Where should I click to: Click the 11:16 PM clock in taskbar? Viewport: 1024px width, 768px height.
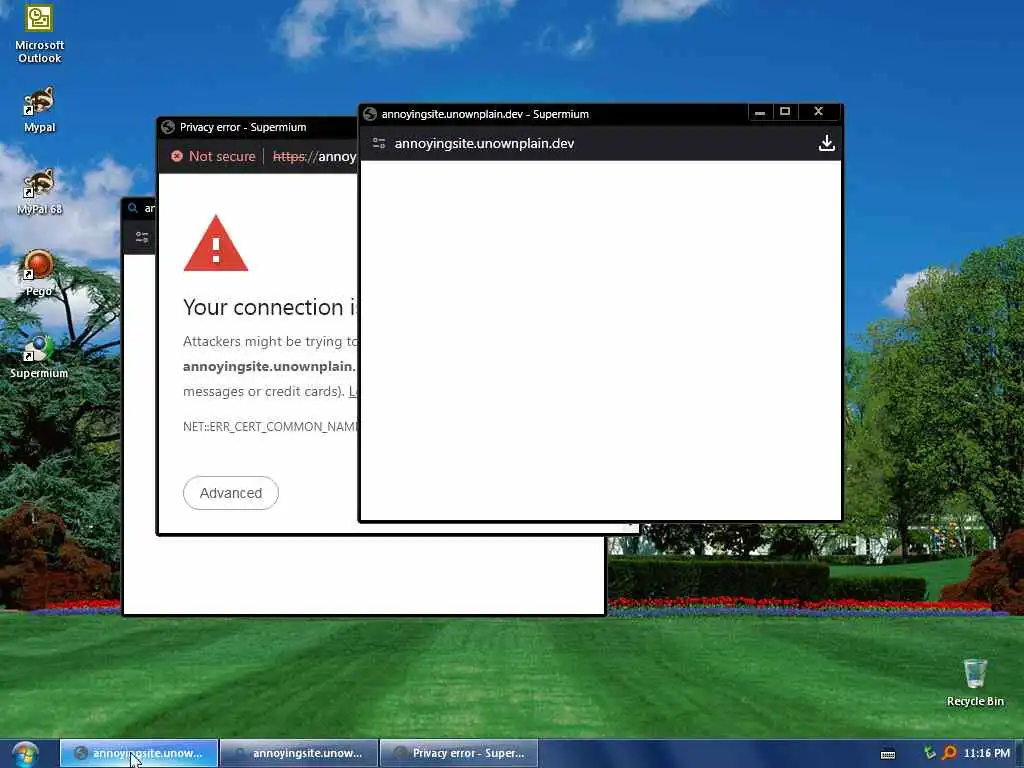[x=986, y=753]
